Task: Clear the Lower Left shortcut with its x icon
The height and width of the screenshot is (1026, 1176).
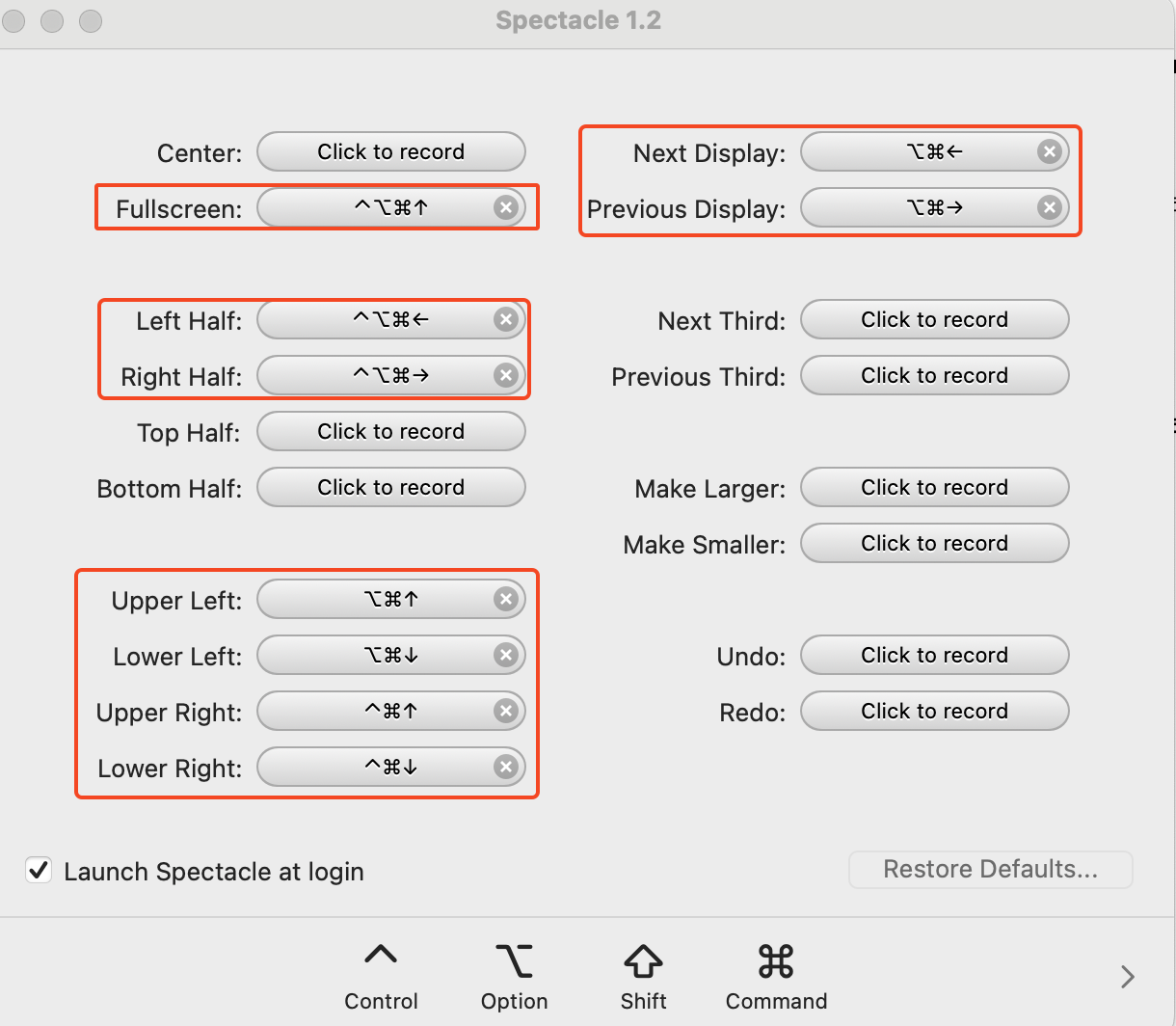Action: (506, 655)
